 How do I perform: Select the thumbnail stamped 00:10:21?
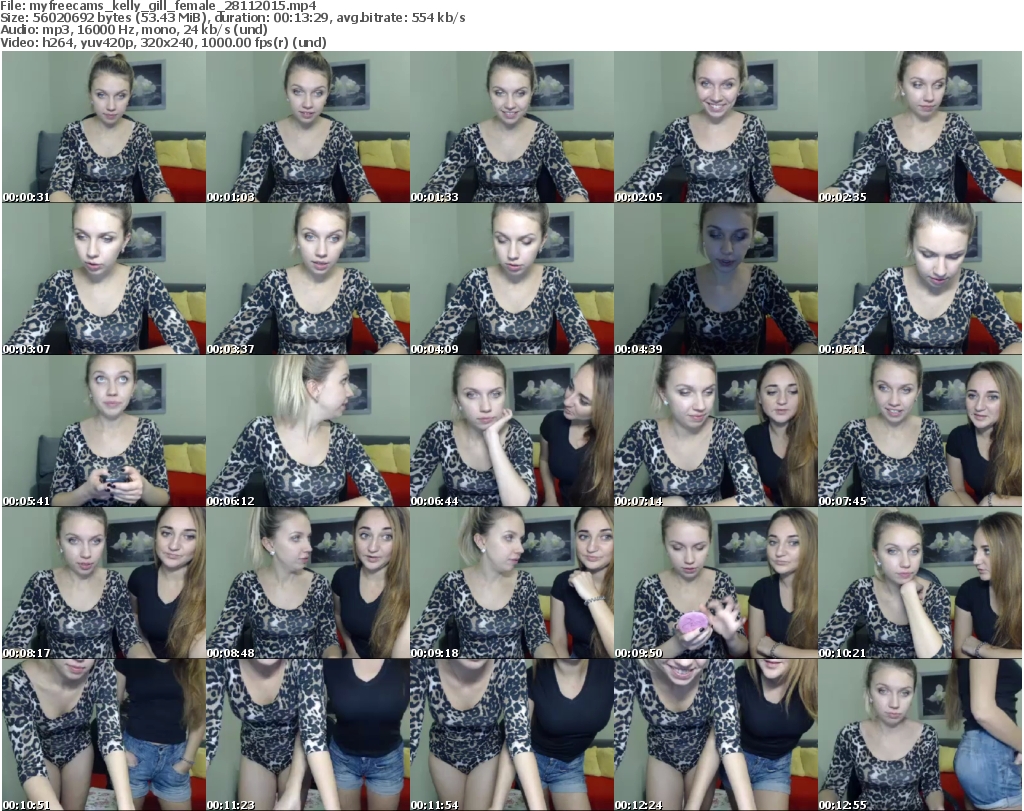point(920,583)
